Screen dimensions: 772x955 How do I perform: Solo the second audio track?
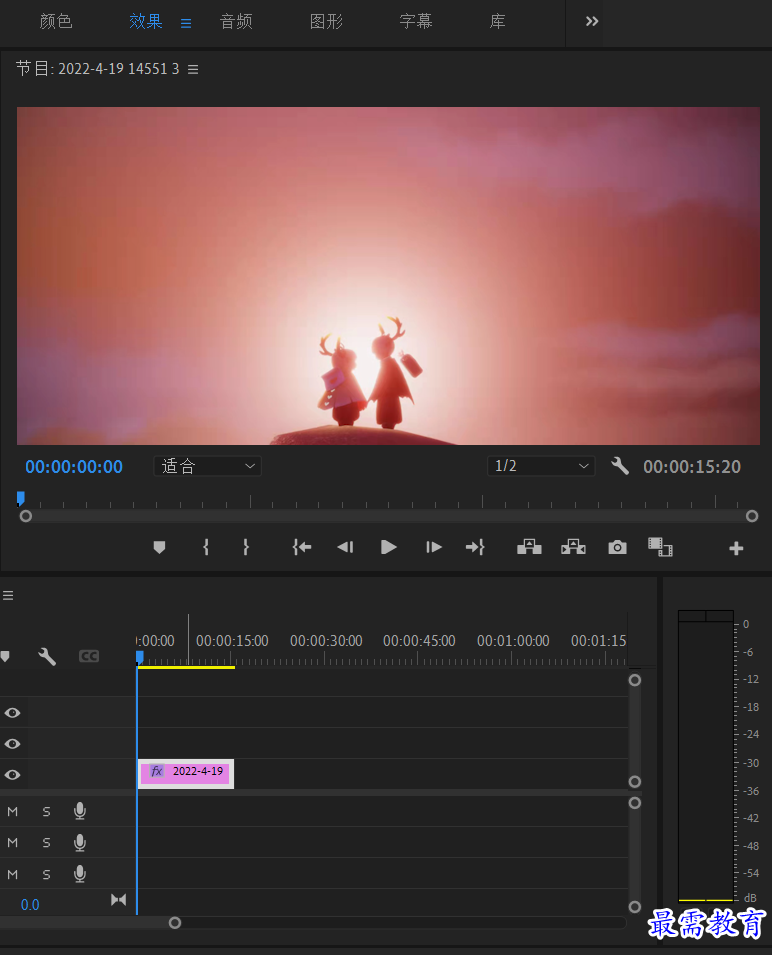click(x=46, y=842)
